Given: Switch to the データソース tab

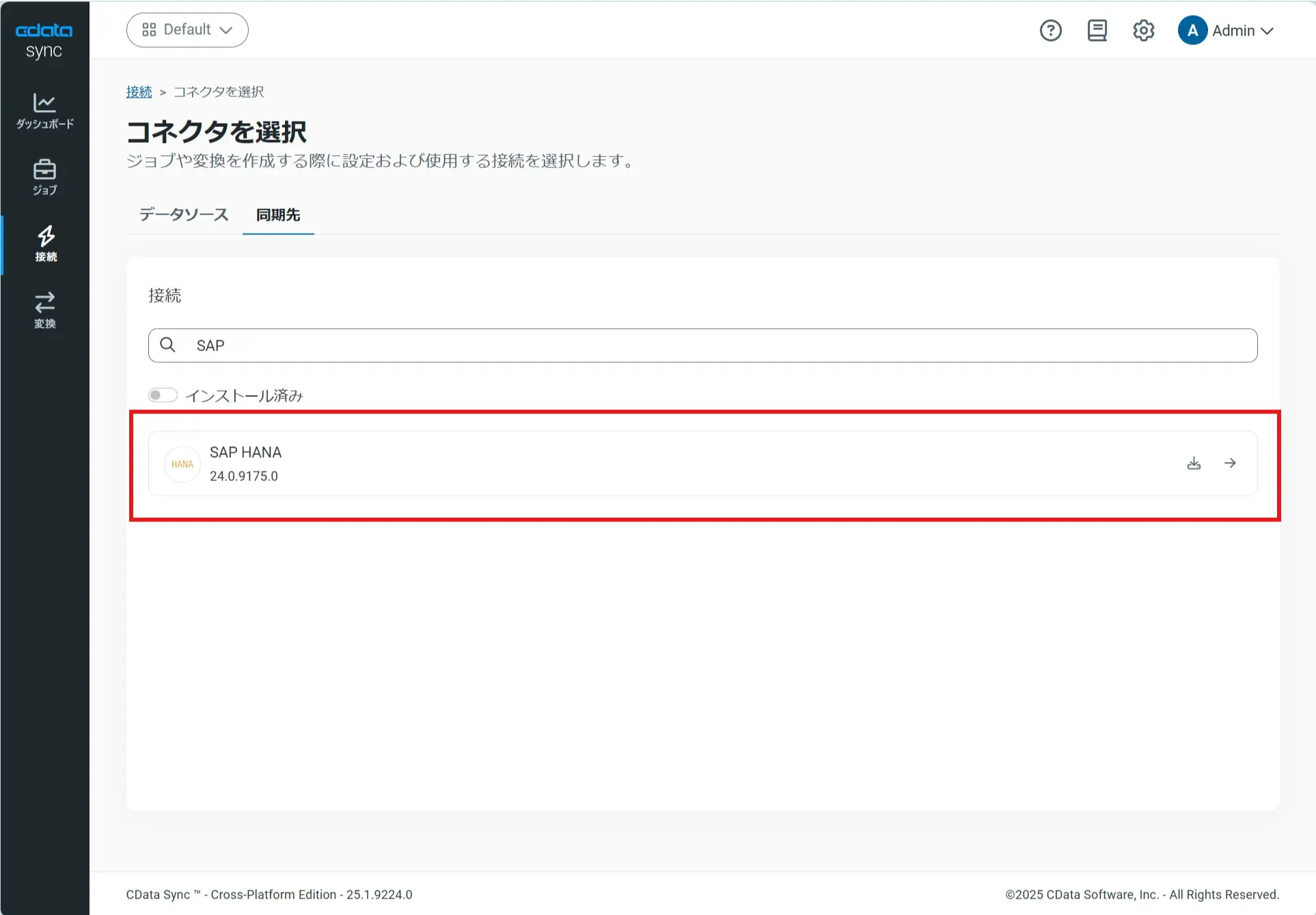Looking at the screenshot, I should [184, 215].
